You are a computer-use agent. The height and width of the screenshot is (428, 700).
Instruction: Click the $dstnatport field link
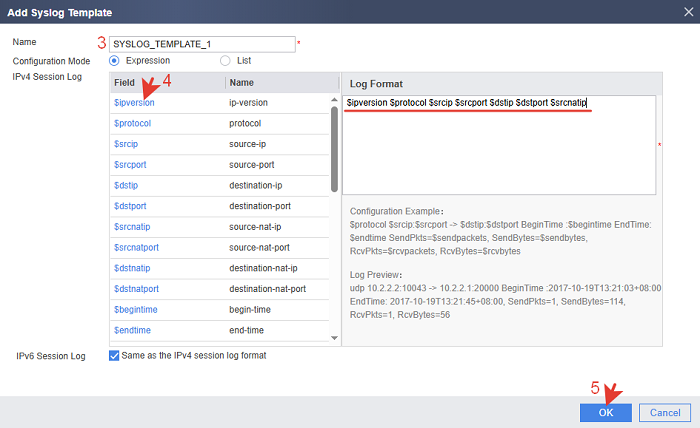click(x=137, y=288)
